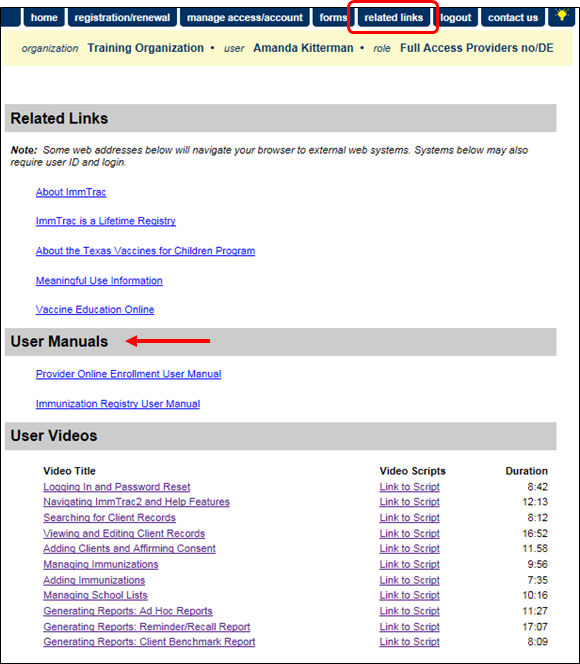Play Adding Immunizations video
This screenshot has height=664, width=580.
[94, 580]
